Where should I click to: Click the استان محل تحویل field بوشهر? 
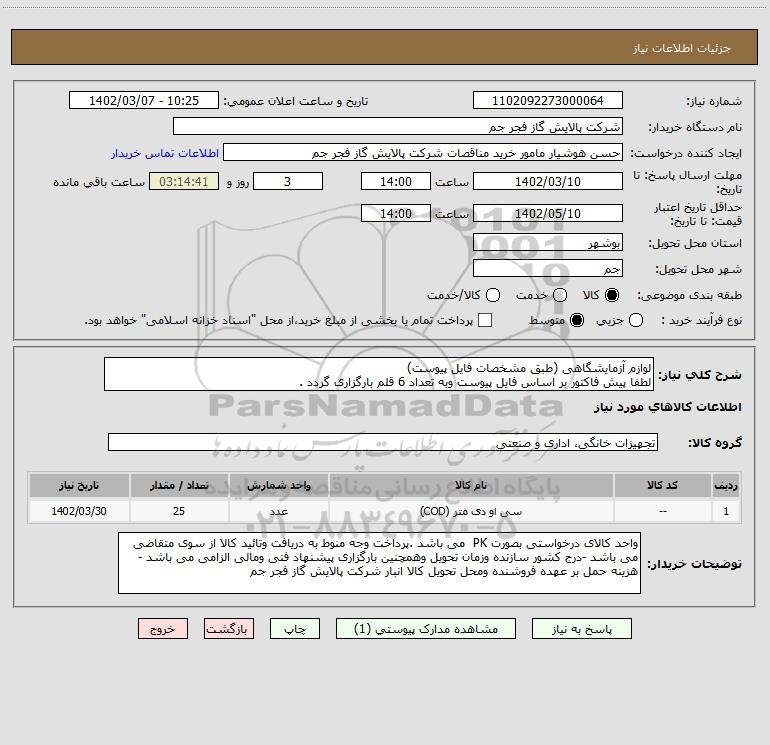point(548,242)
